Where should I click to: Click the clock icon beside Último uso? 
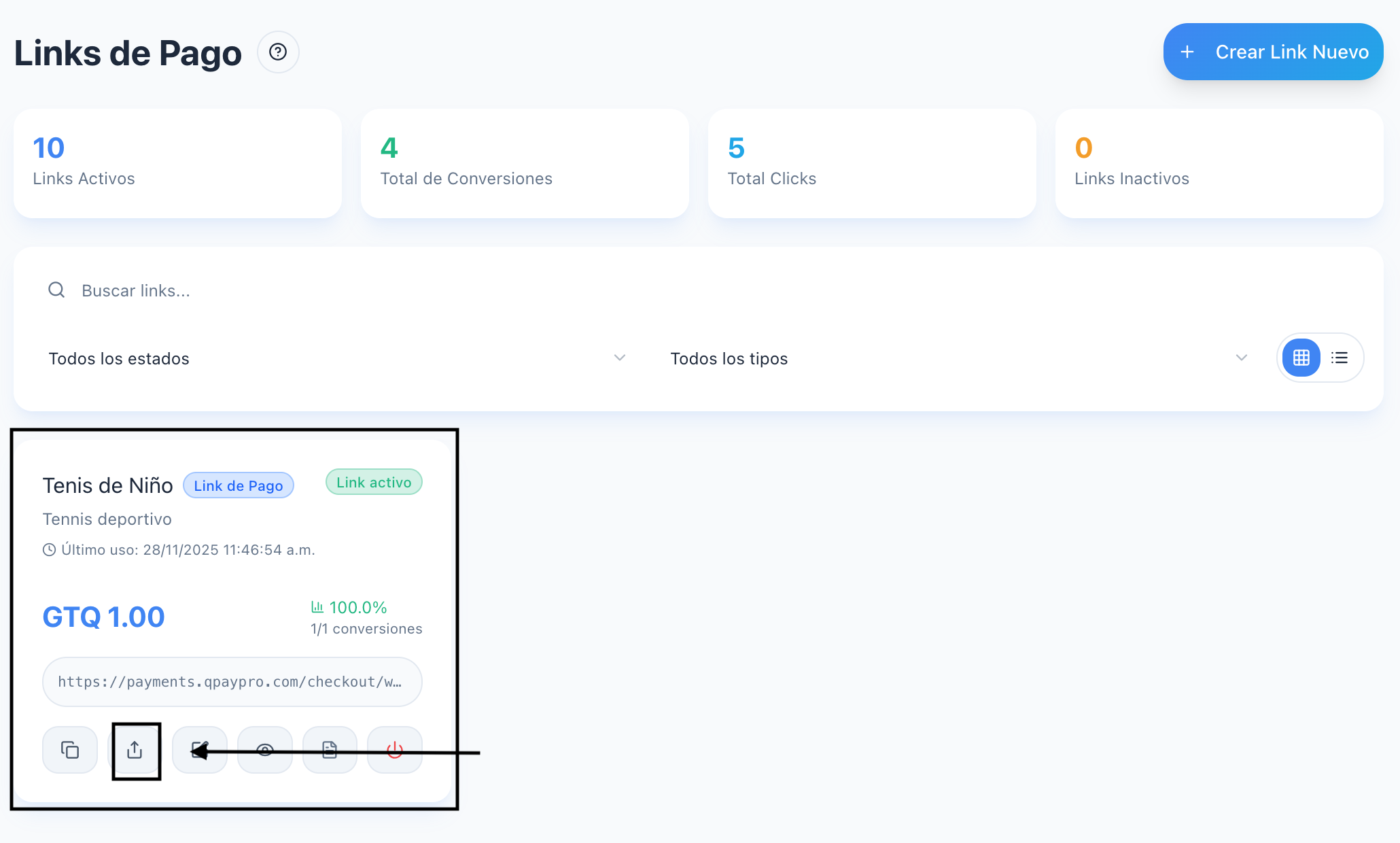pyautogui.click(x=50, y=550)
